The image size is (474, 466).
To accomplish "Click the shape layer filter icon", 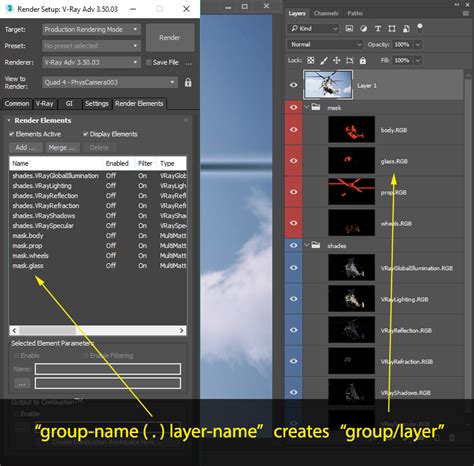I will point(392,29).
